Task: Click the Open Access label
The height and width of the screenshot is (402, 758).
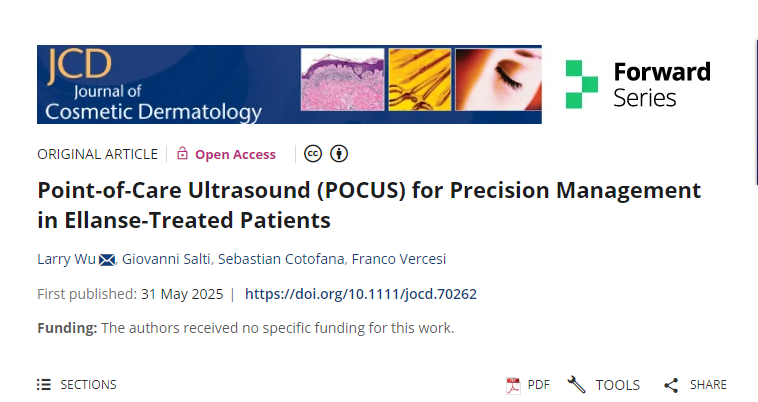Action: [235, 154]
